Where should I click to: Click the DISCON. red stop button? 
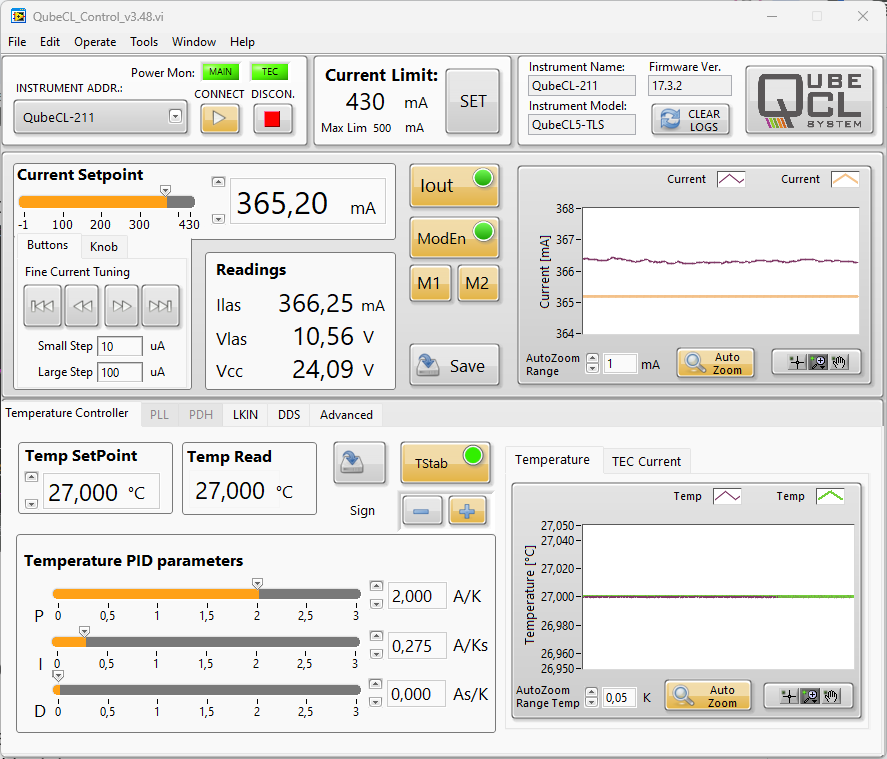point(272,119)
